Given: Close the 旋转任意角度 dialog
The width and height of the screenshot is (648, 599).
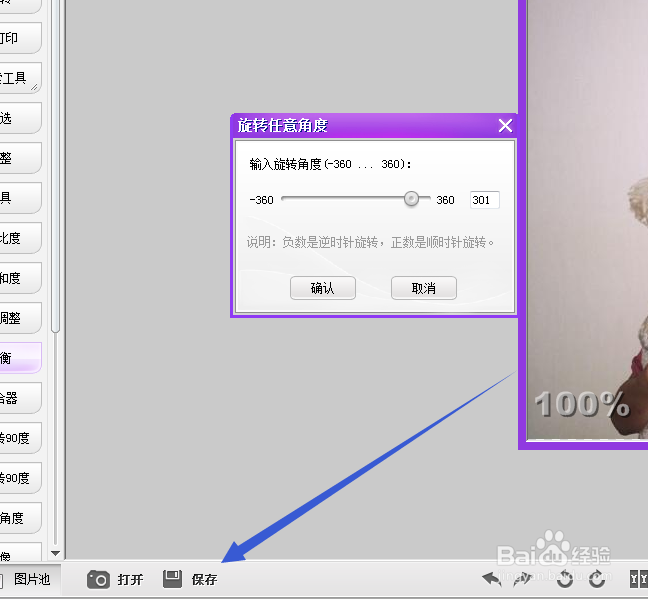Looking at the screenshot, I should tap(505, 125).
